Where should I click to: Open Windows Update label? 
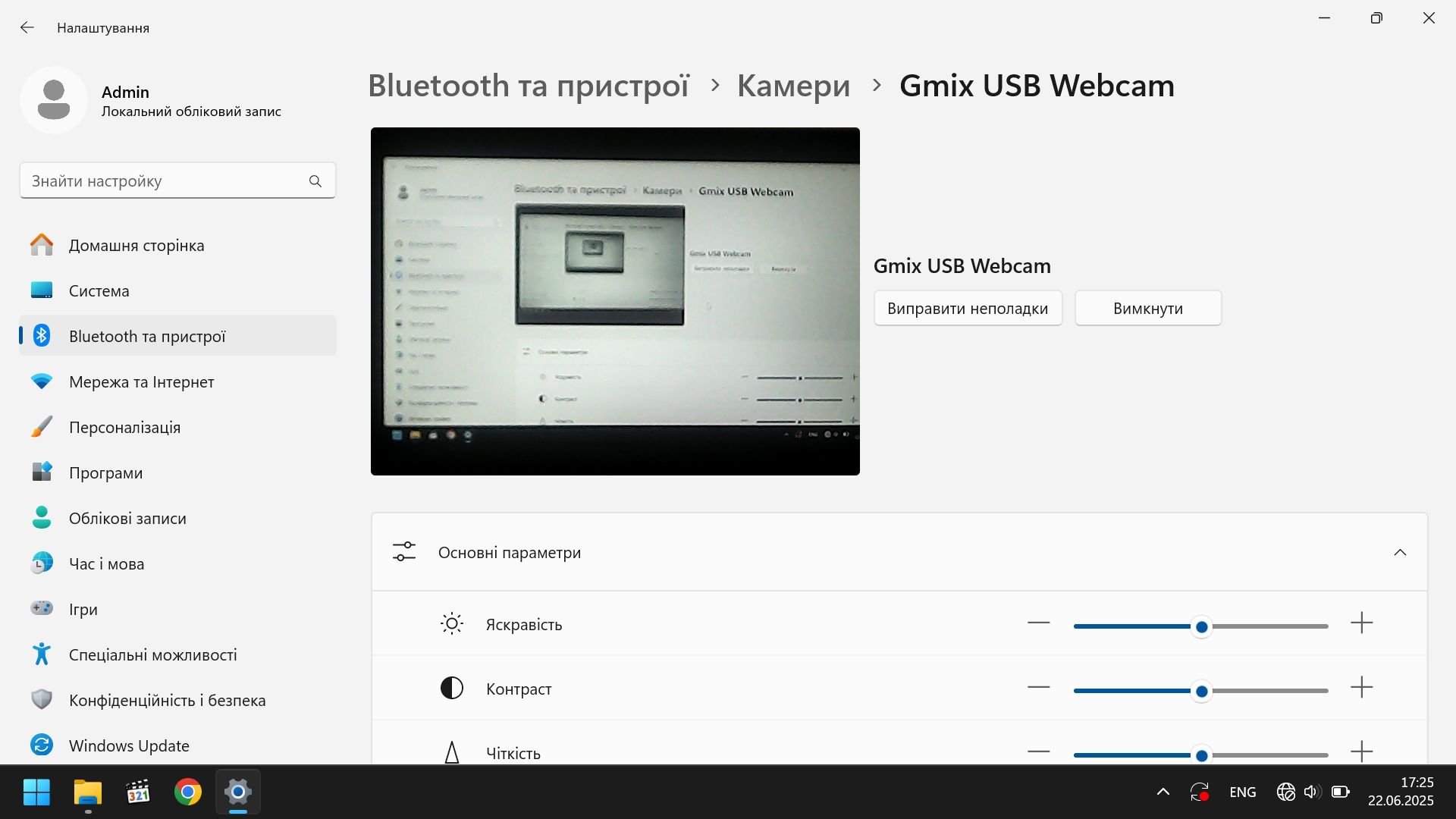click(129, 745)
